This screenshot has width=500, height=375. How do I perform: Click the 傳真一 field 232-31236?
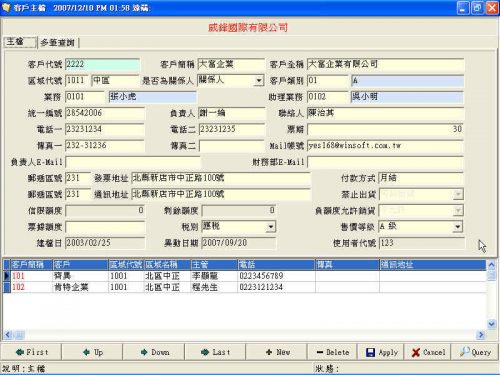tap(105, 145)
